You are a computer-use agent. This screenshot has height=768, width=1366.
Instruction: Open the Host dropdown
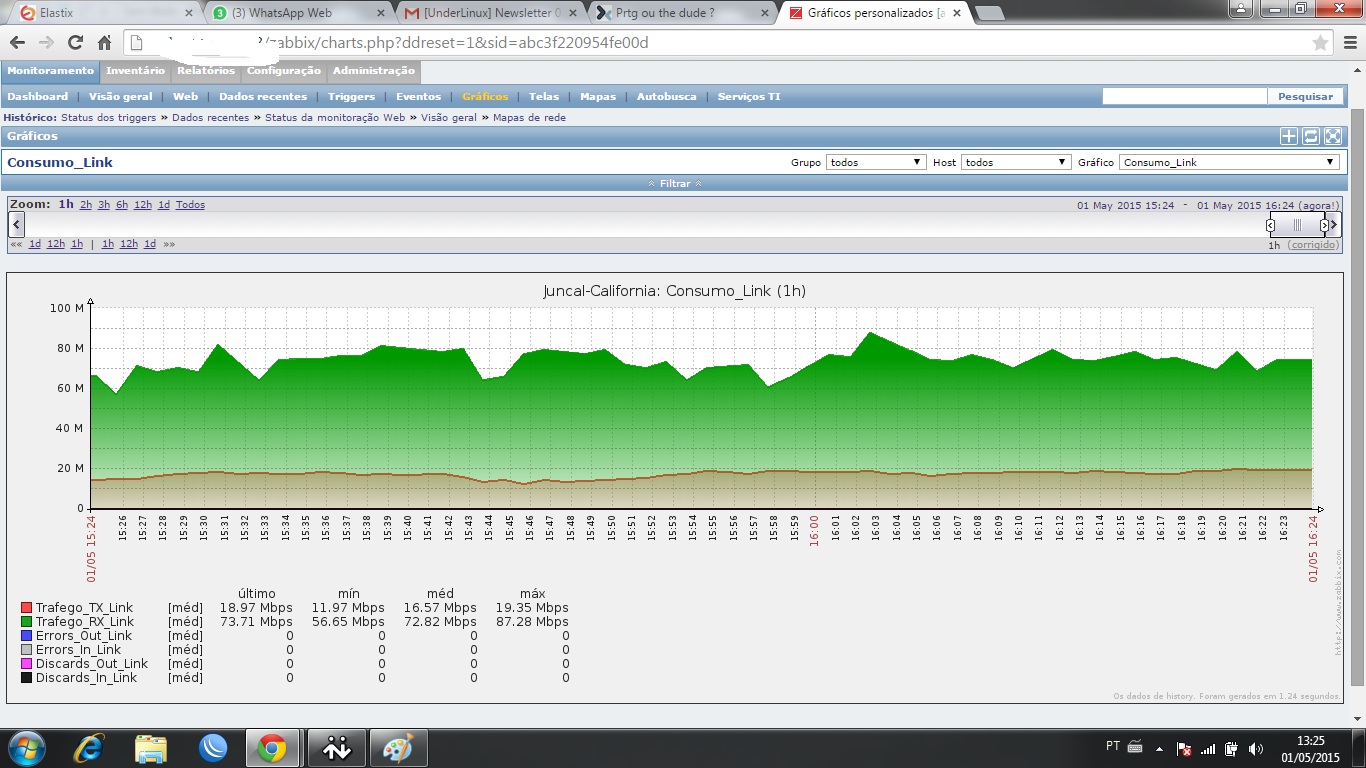click(x=1016, y=162)
